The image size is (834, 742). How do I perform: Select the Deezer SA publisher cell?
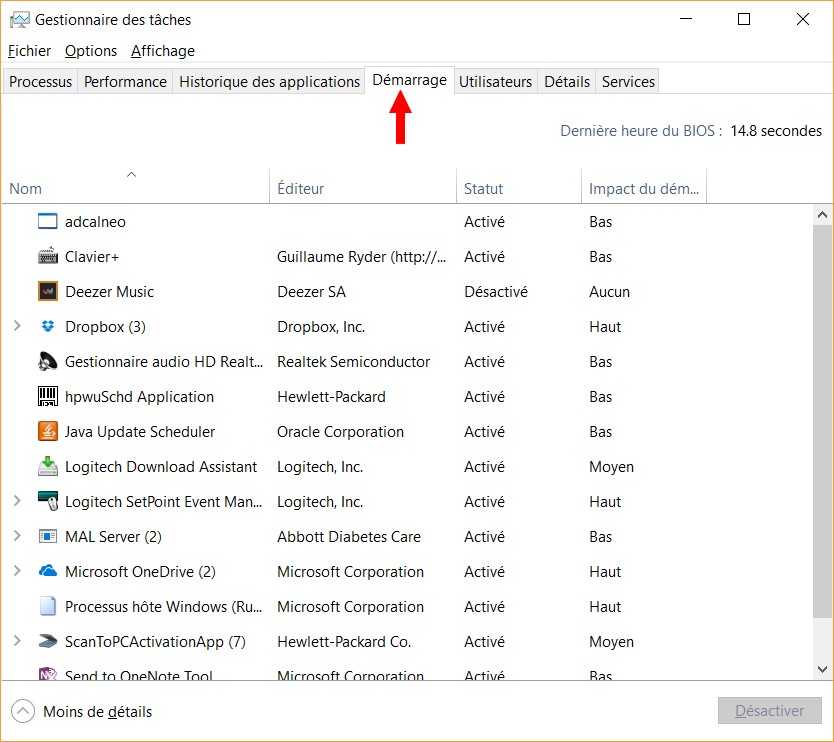point(311,291)
